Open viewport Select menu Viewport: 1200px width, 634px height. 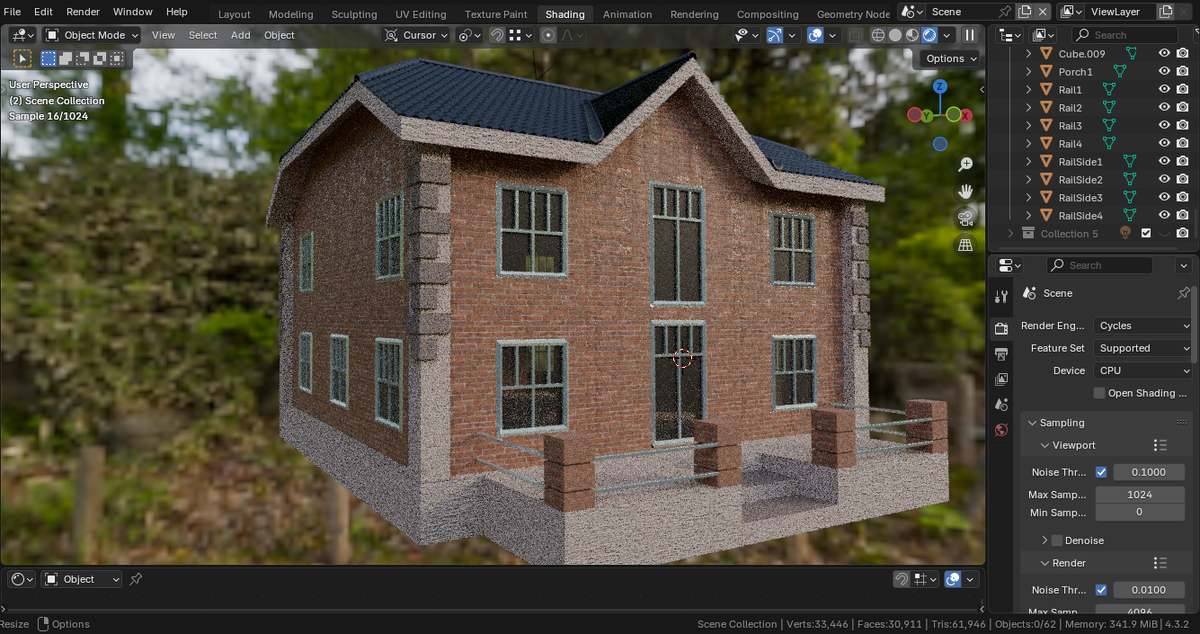point(203,35)
